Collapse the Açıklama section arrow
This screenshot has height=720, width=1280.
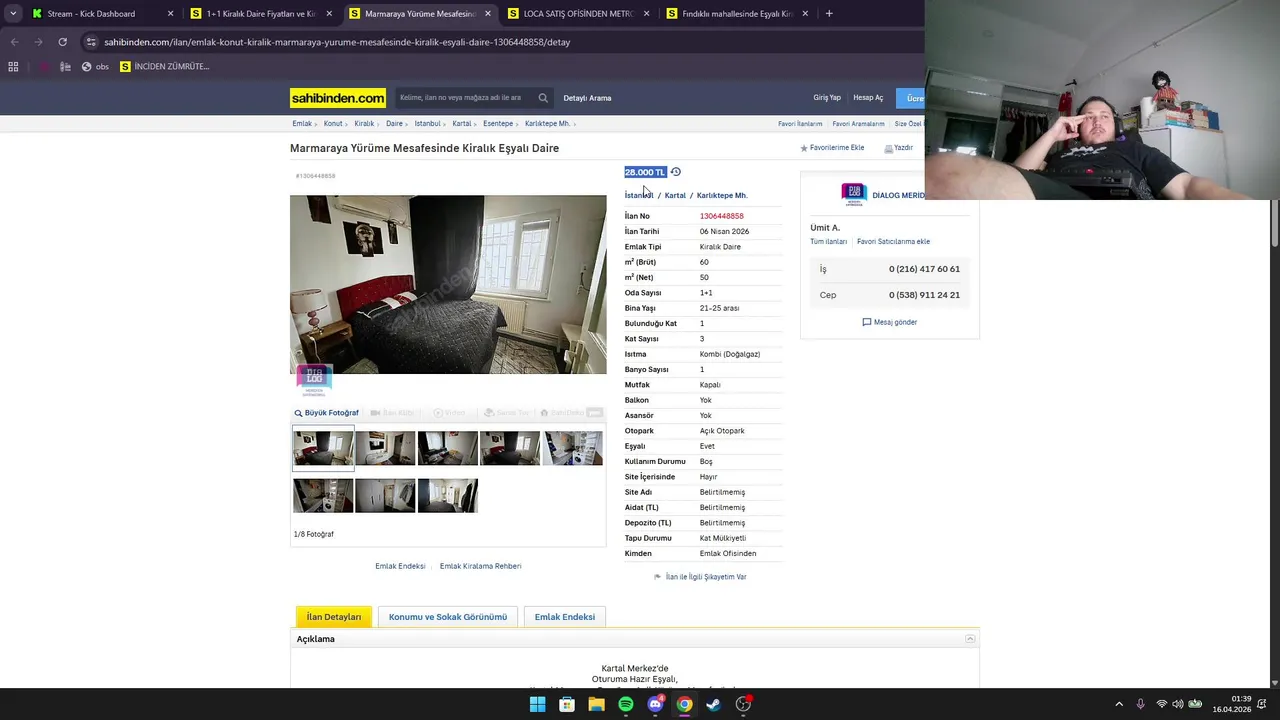pyautogui.click(x=970, y=639)
